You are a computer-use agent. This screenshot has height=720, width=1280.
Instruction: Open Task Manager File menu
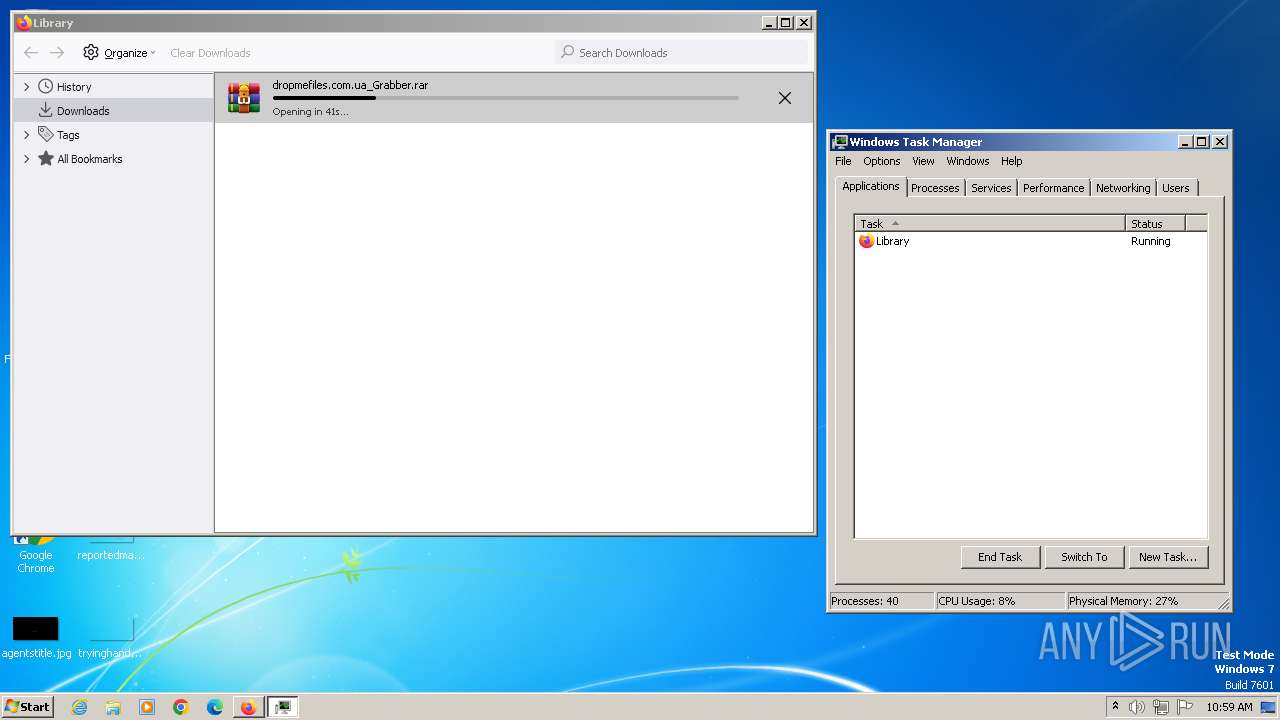coord(843,161)
